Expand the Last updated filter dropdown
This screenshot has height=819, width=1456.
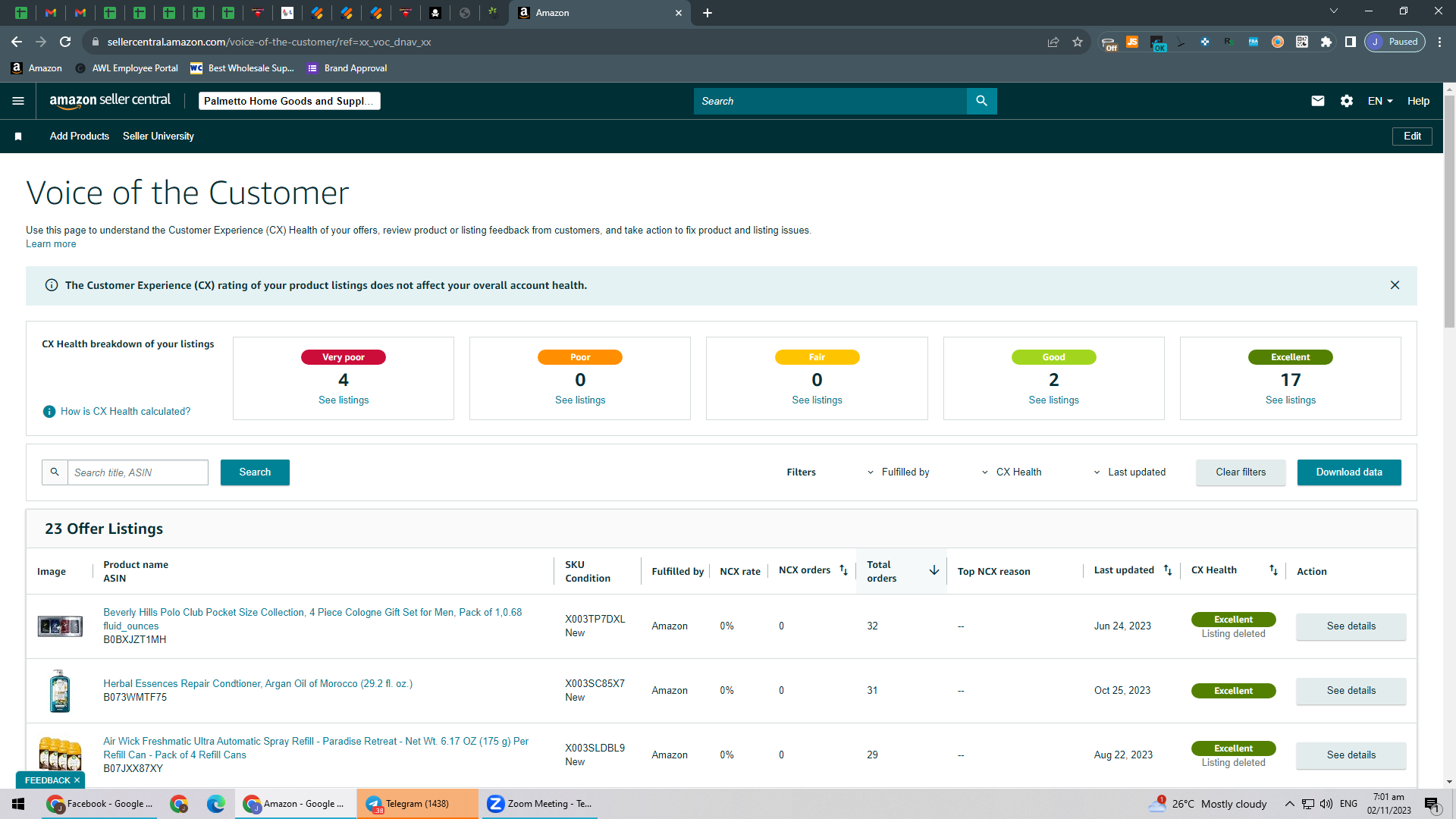(x=1129, y=472)
